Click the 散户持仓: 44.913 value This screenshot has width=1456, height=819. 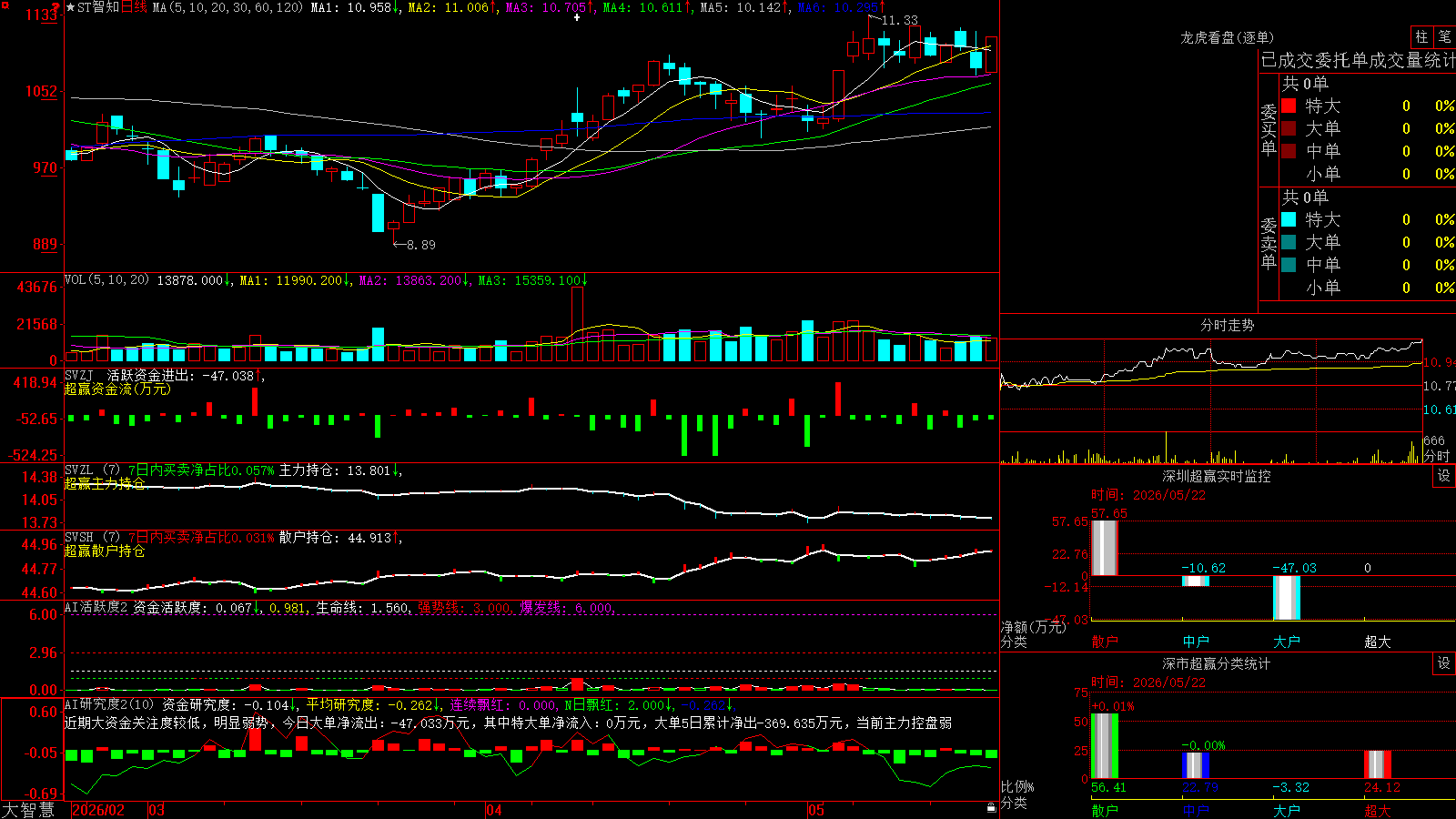(335, 538)
